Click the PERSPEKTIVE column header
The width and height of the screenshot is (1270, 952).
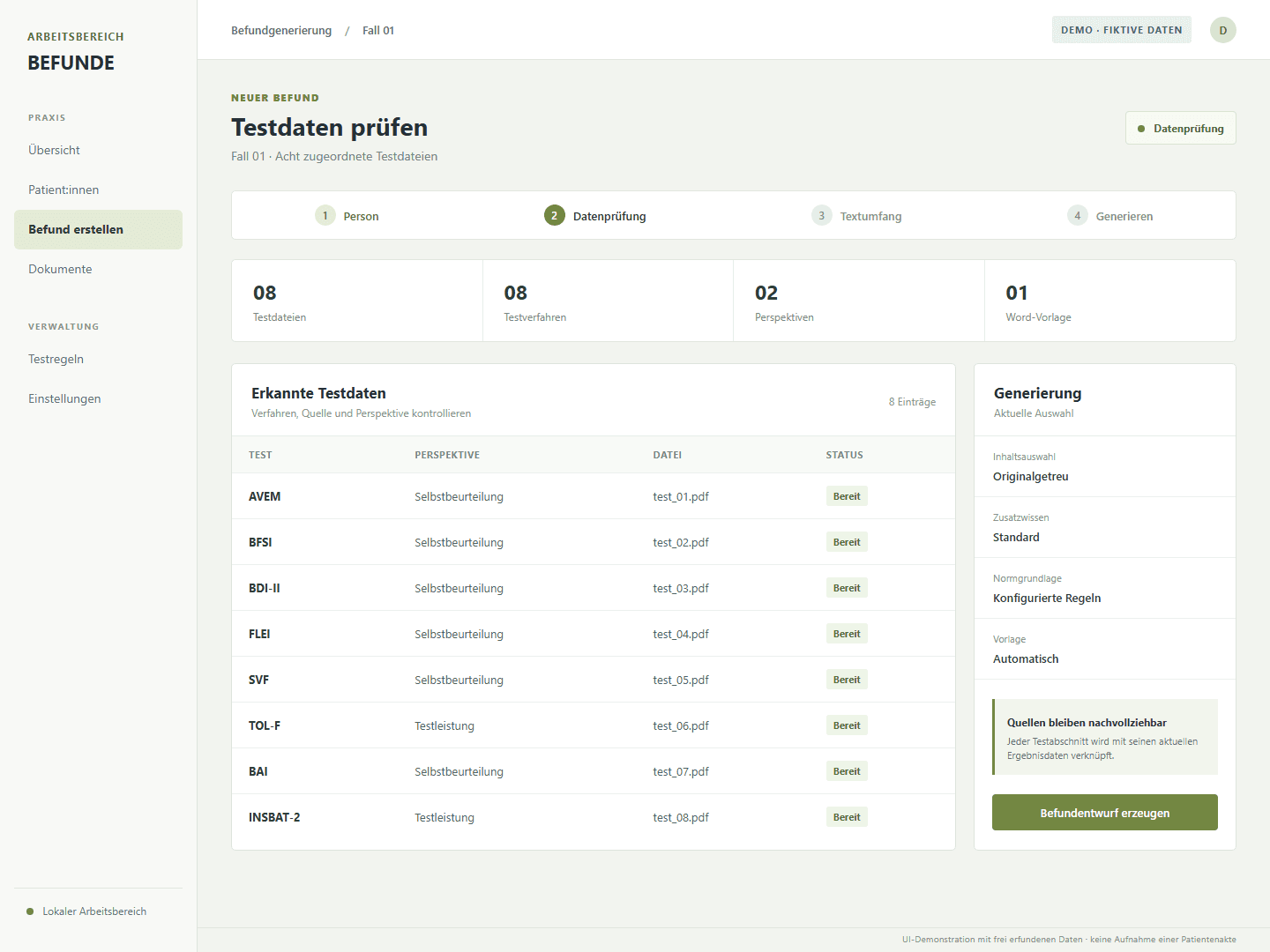click(447, 455)
